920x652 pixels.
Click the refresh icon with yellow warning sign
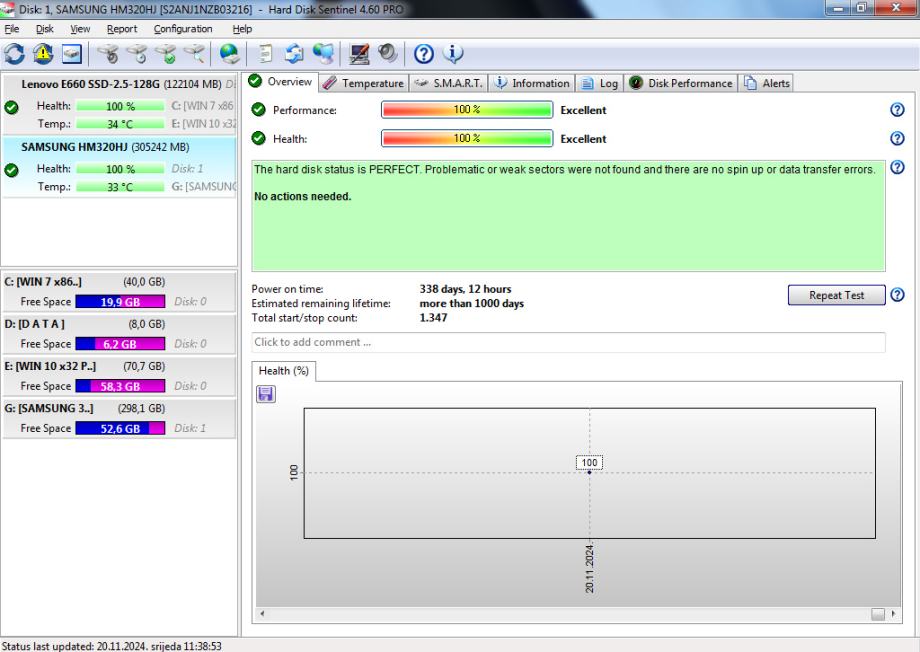[x=43, y=54]
